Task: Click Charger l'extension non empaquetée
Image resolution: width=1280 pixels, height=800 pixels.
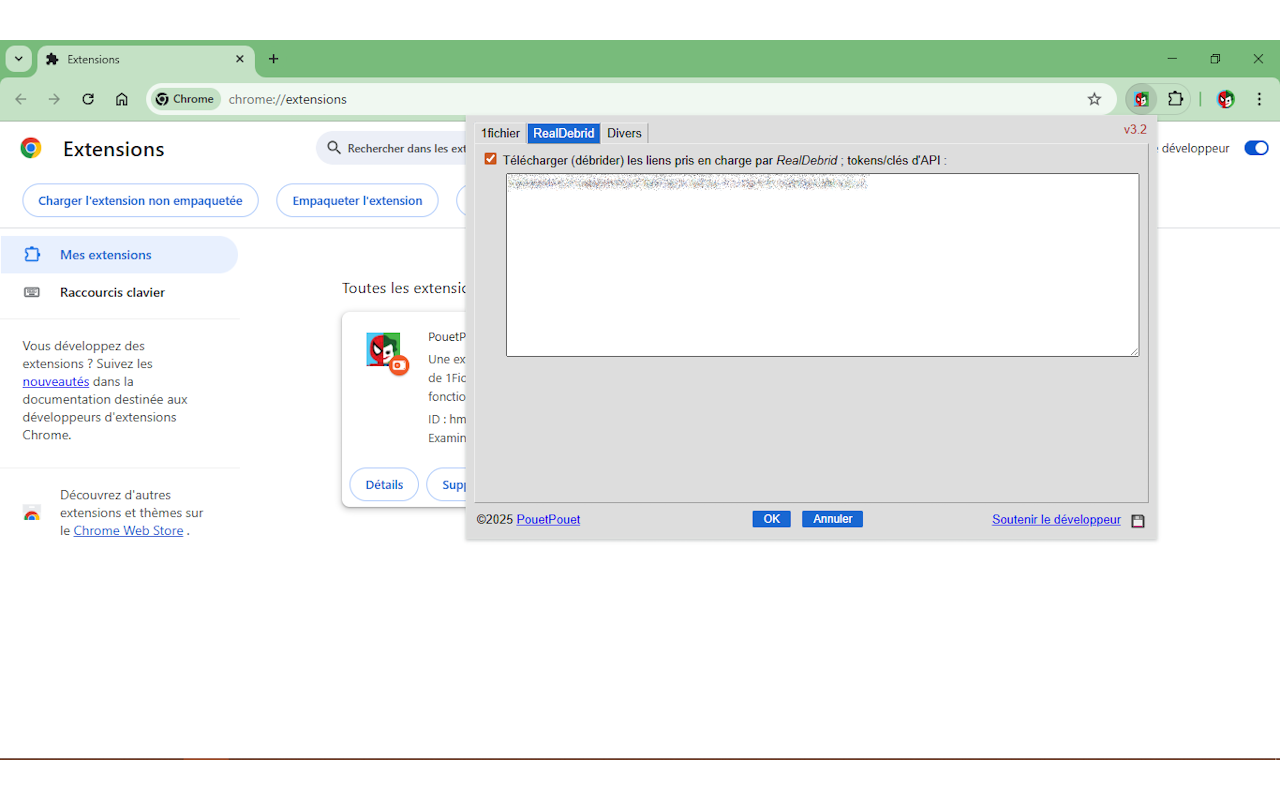Action: (x=140, y=200)
